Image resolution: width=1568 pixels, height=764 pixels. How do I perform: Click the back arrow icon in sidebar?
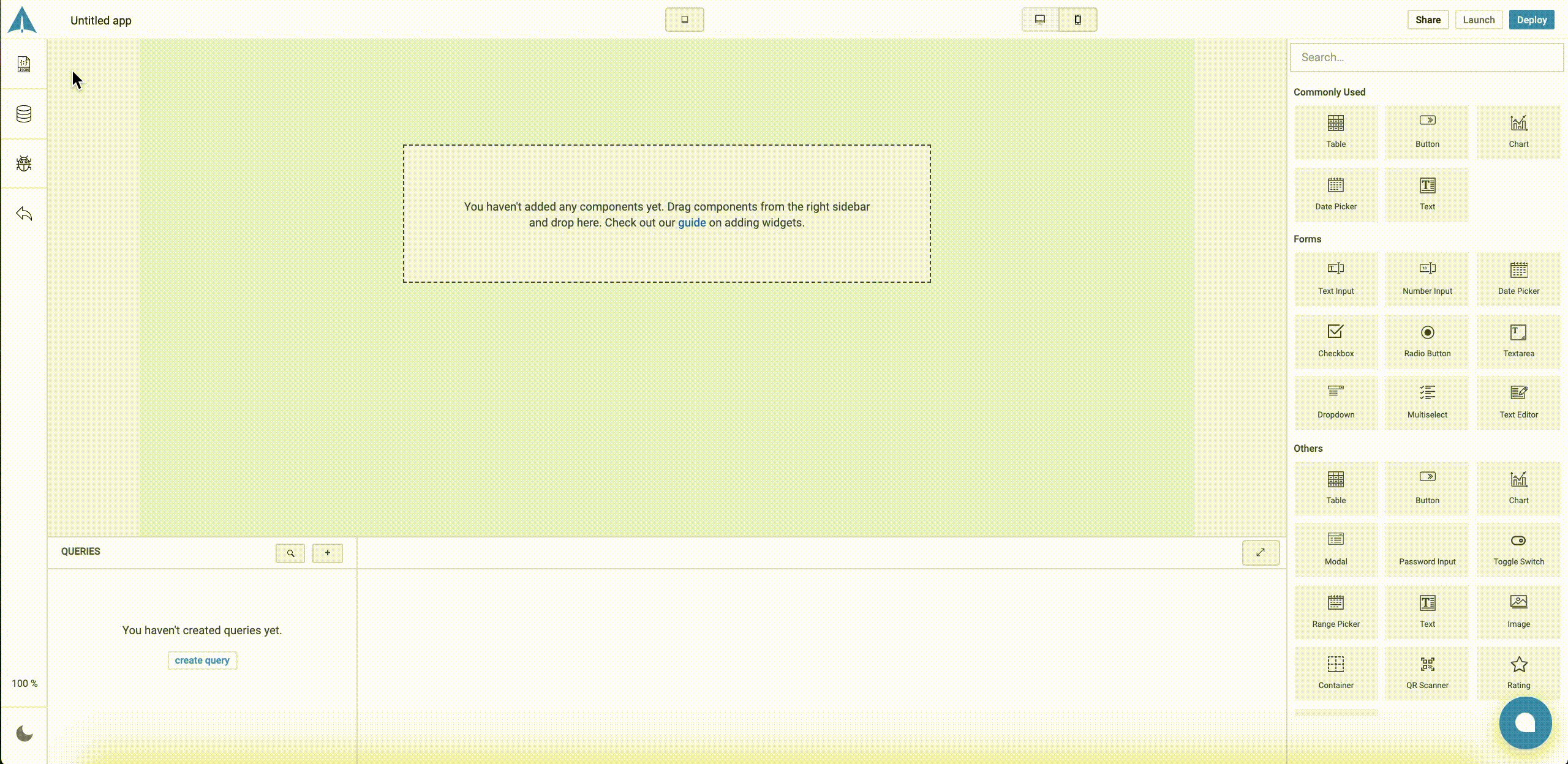pos(24,214)
